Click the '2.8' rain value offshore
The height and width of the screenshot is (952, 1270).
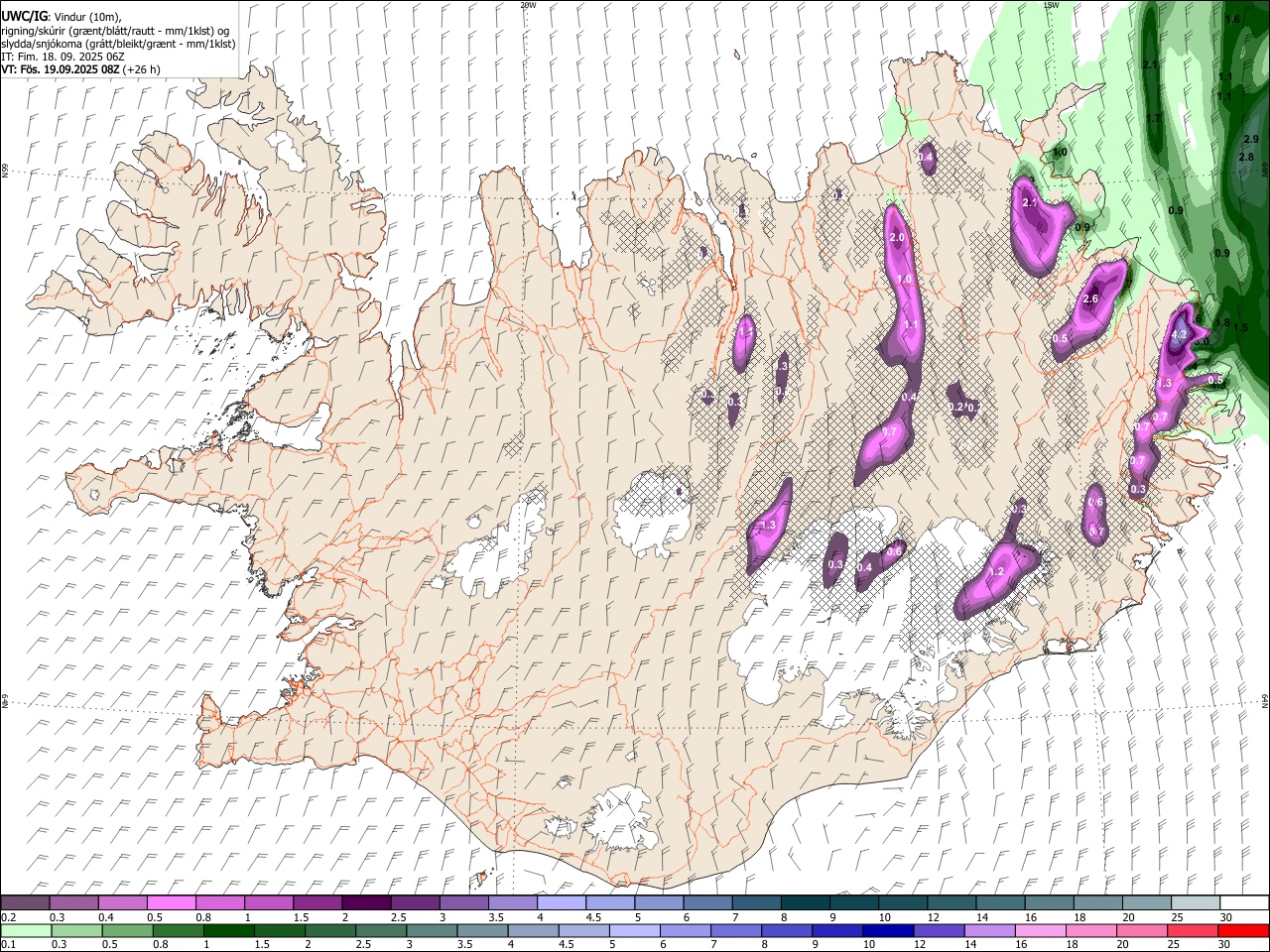click(x=1246, y=157)
